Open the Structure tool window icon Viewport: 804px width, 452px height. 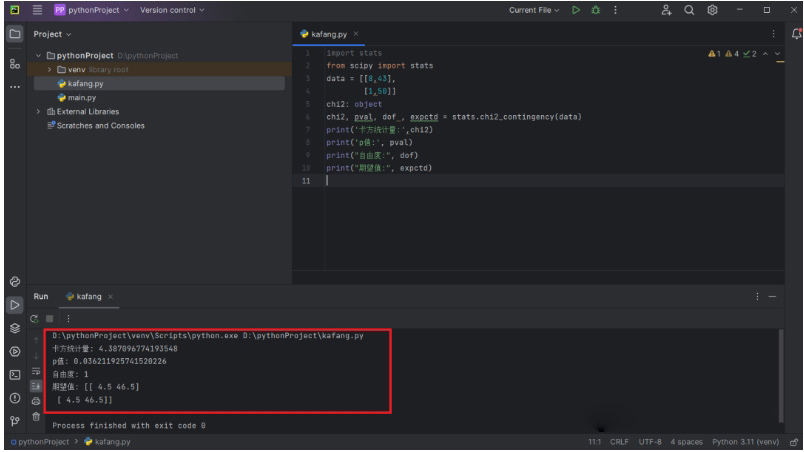[x=14, y=62]
